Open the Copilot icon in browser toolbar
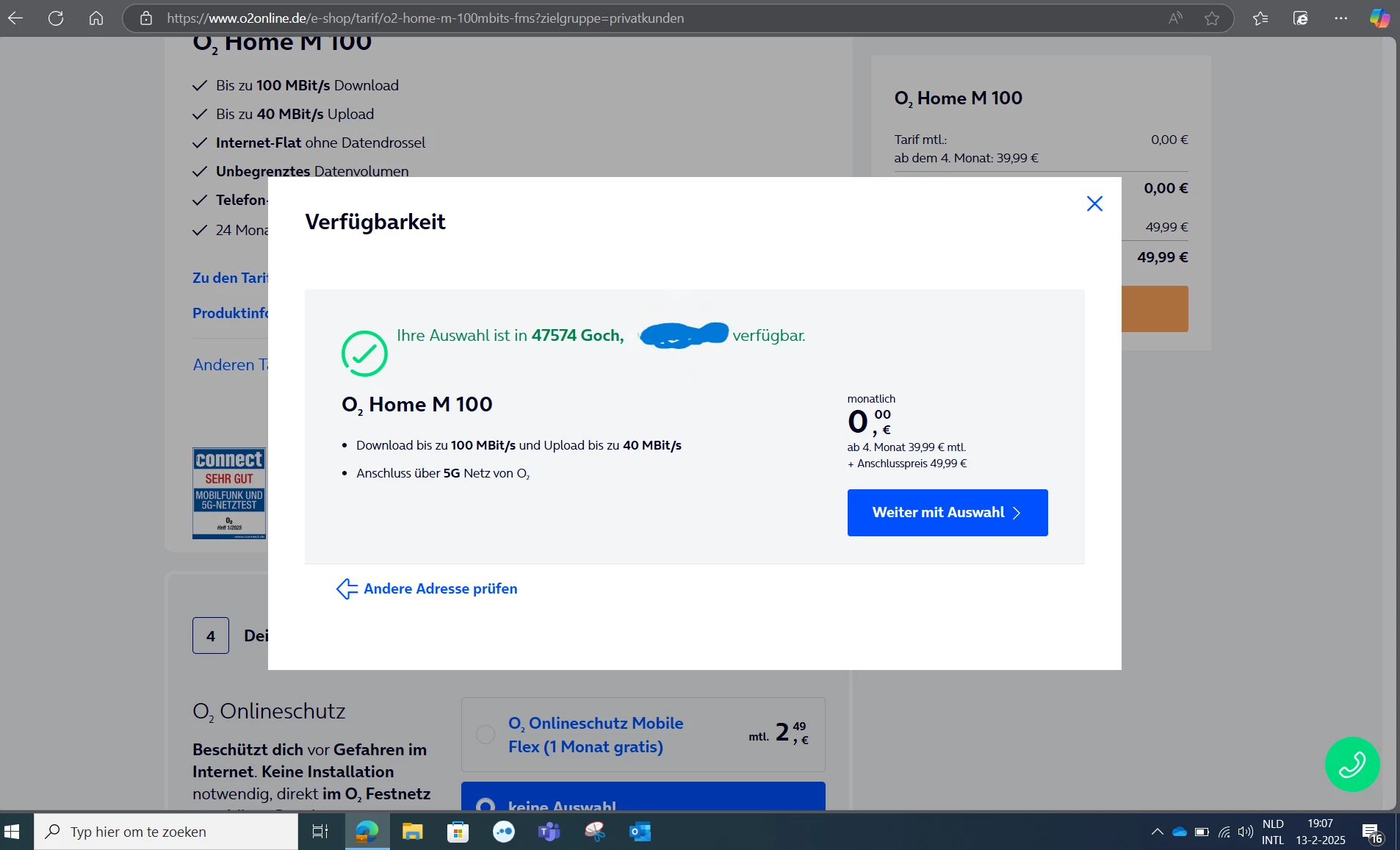 (1379, 18)
